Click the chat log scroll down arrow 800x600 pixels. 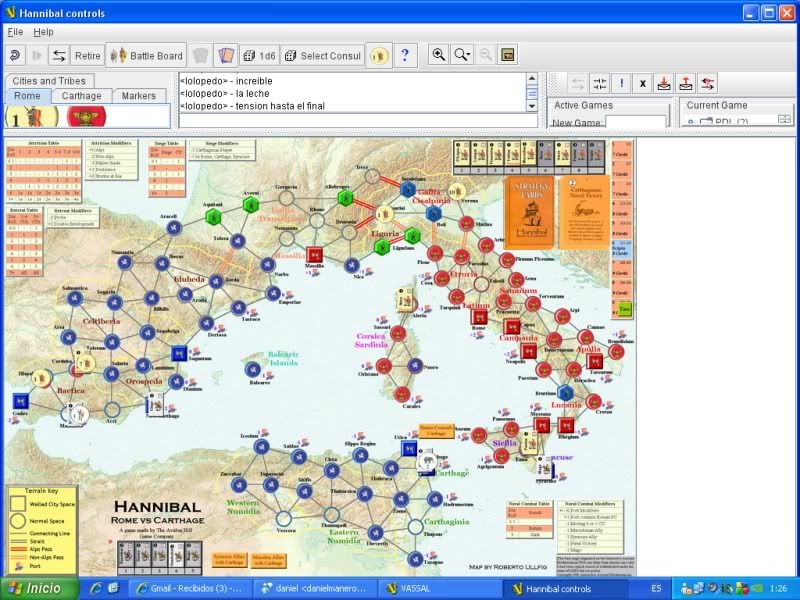pyautogui.click(x=532, y=106)
